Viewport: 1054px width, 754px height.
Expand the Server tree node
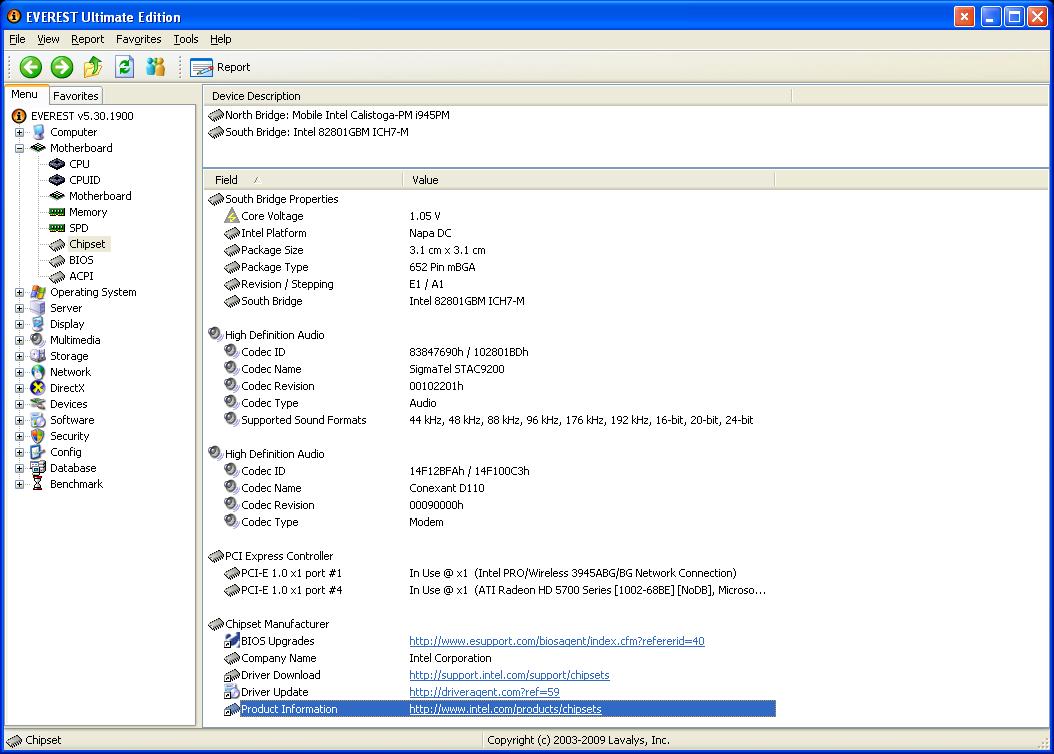(19, 308)
